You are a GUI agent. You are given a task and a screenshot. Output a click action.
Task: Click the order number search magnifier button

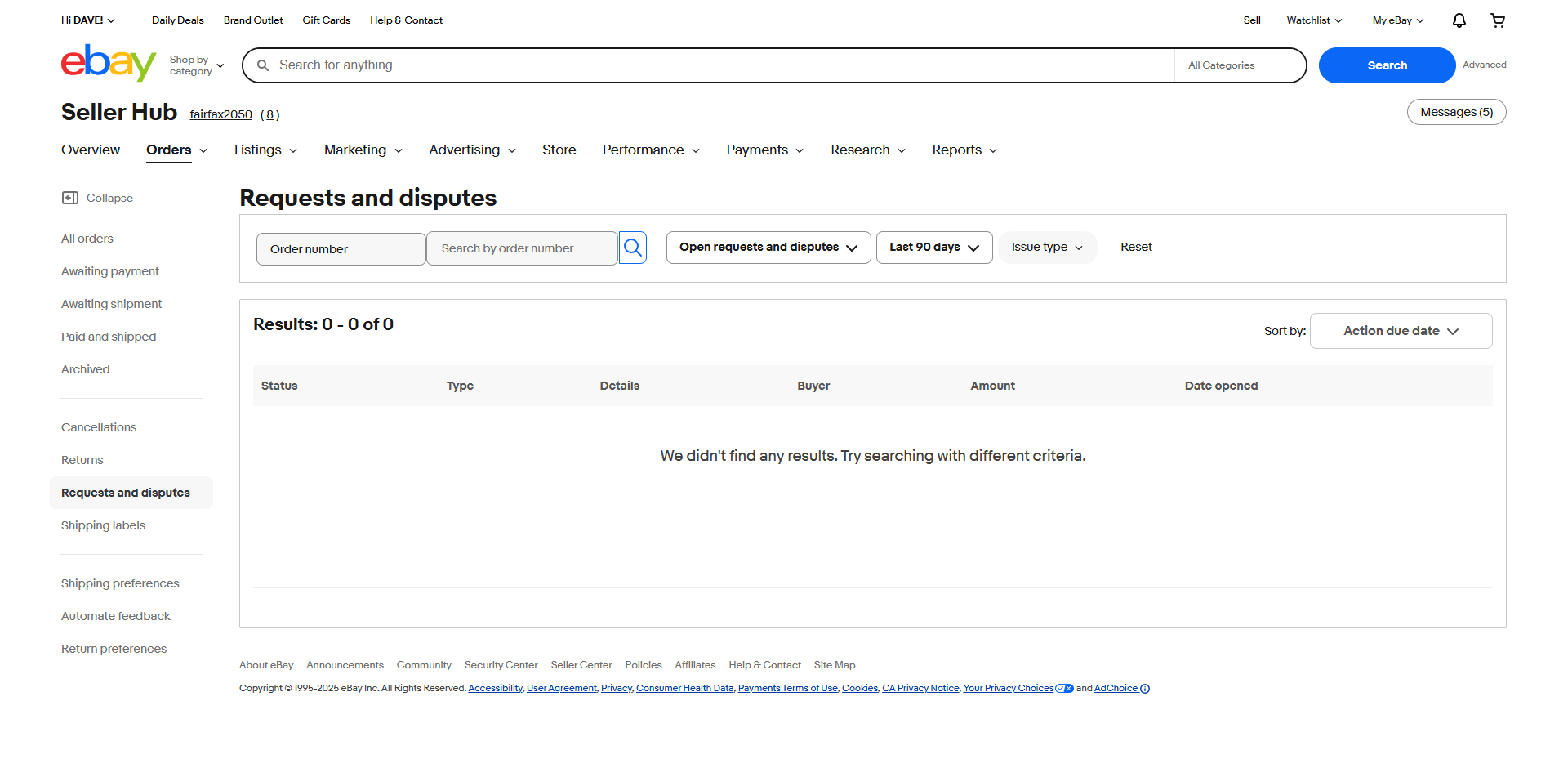tap(633, 248)
